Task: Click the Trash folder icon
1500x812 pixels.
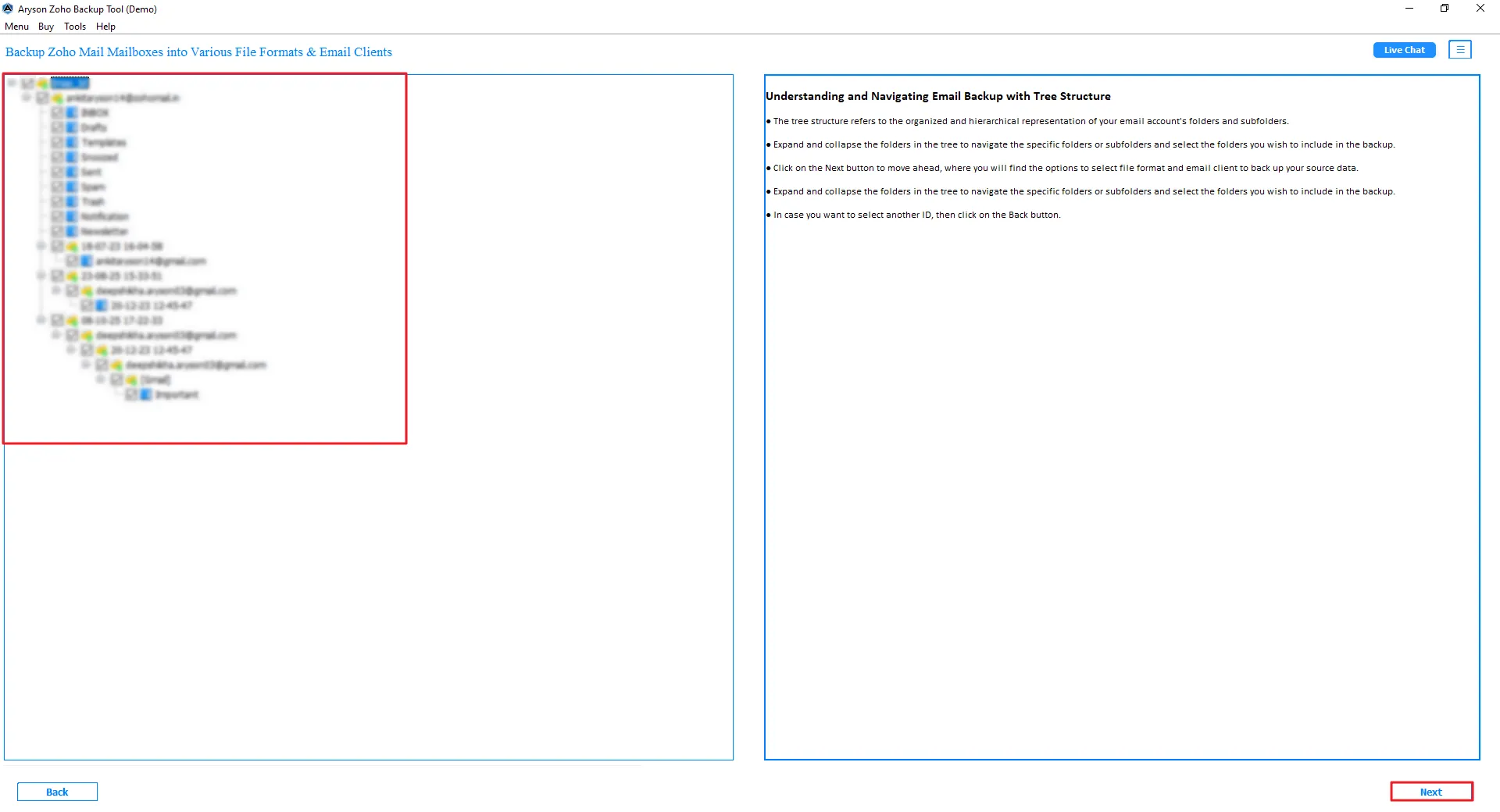Action: point(72,201)
